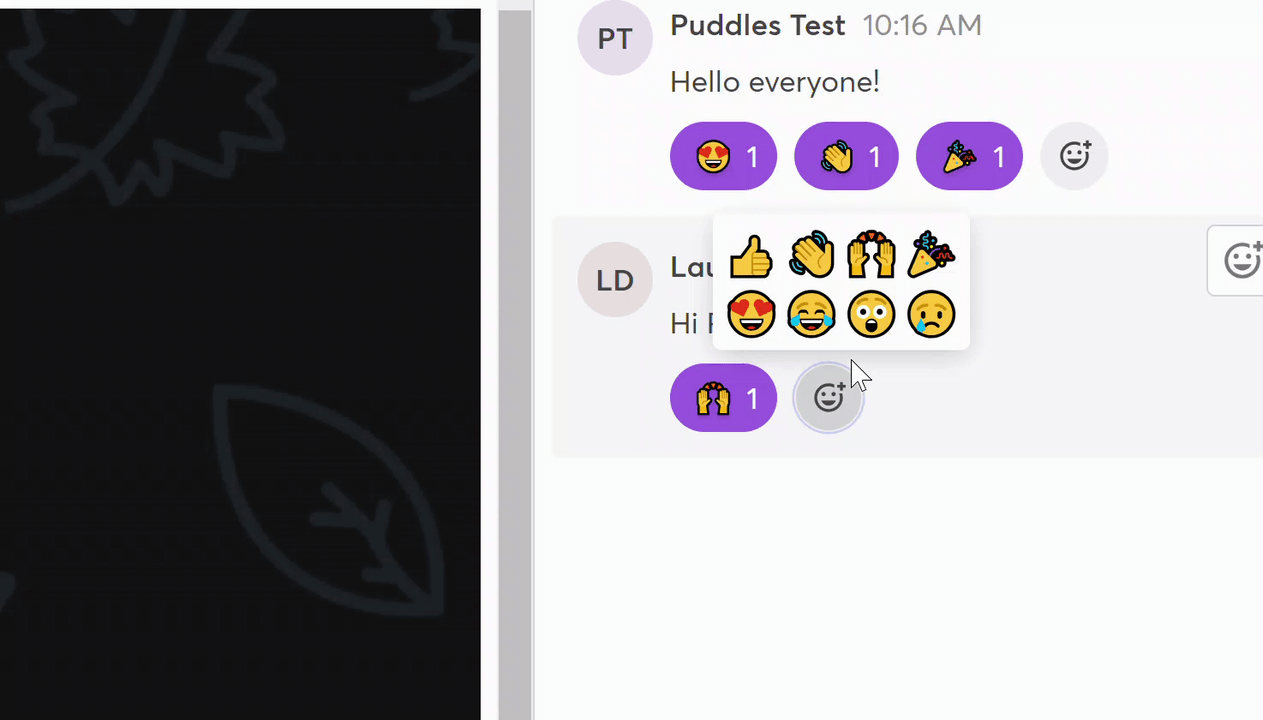Click the vertical gray divider beside chat panel
Screen dimensions: 1263x720
click(x=516, y=360)
